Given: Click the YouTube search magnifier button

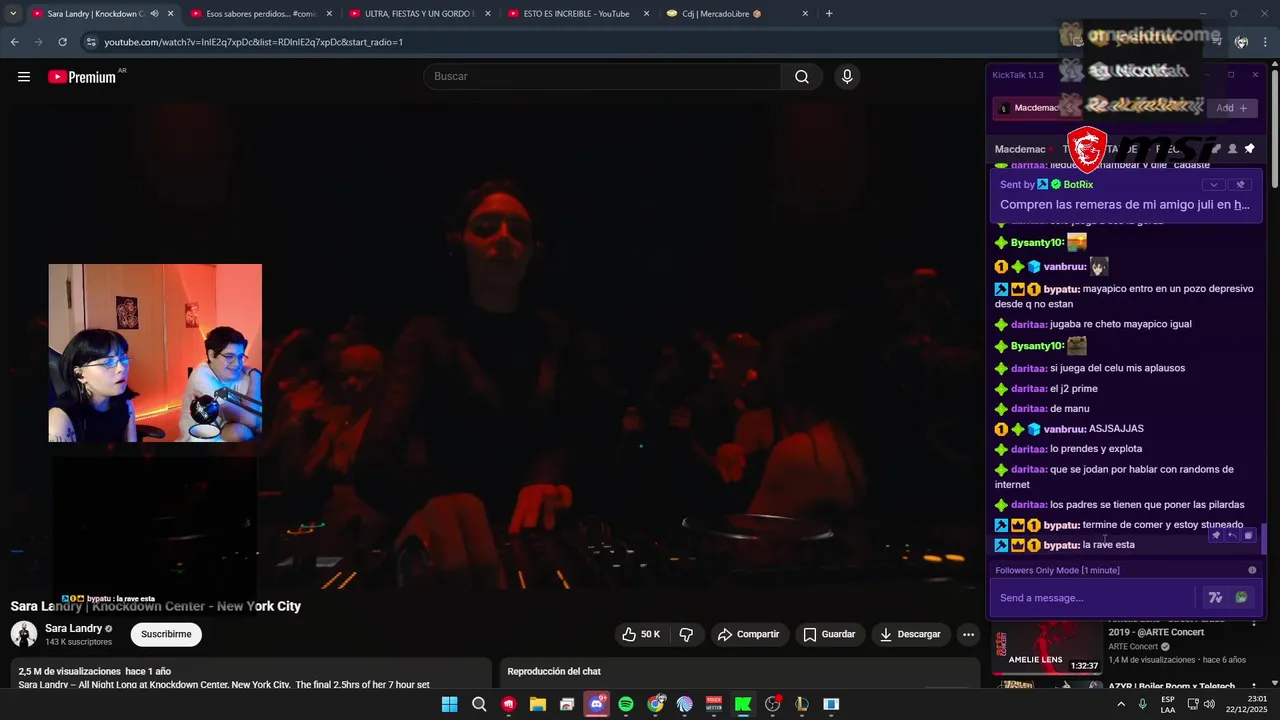Looking at the screenshot, I should tap(802, 77).
